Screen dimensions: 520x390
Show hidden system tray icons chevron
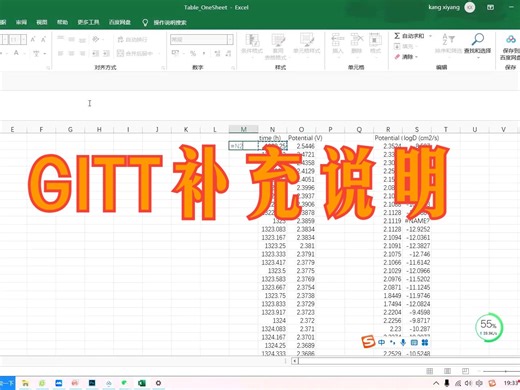436,383
